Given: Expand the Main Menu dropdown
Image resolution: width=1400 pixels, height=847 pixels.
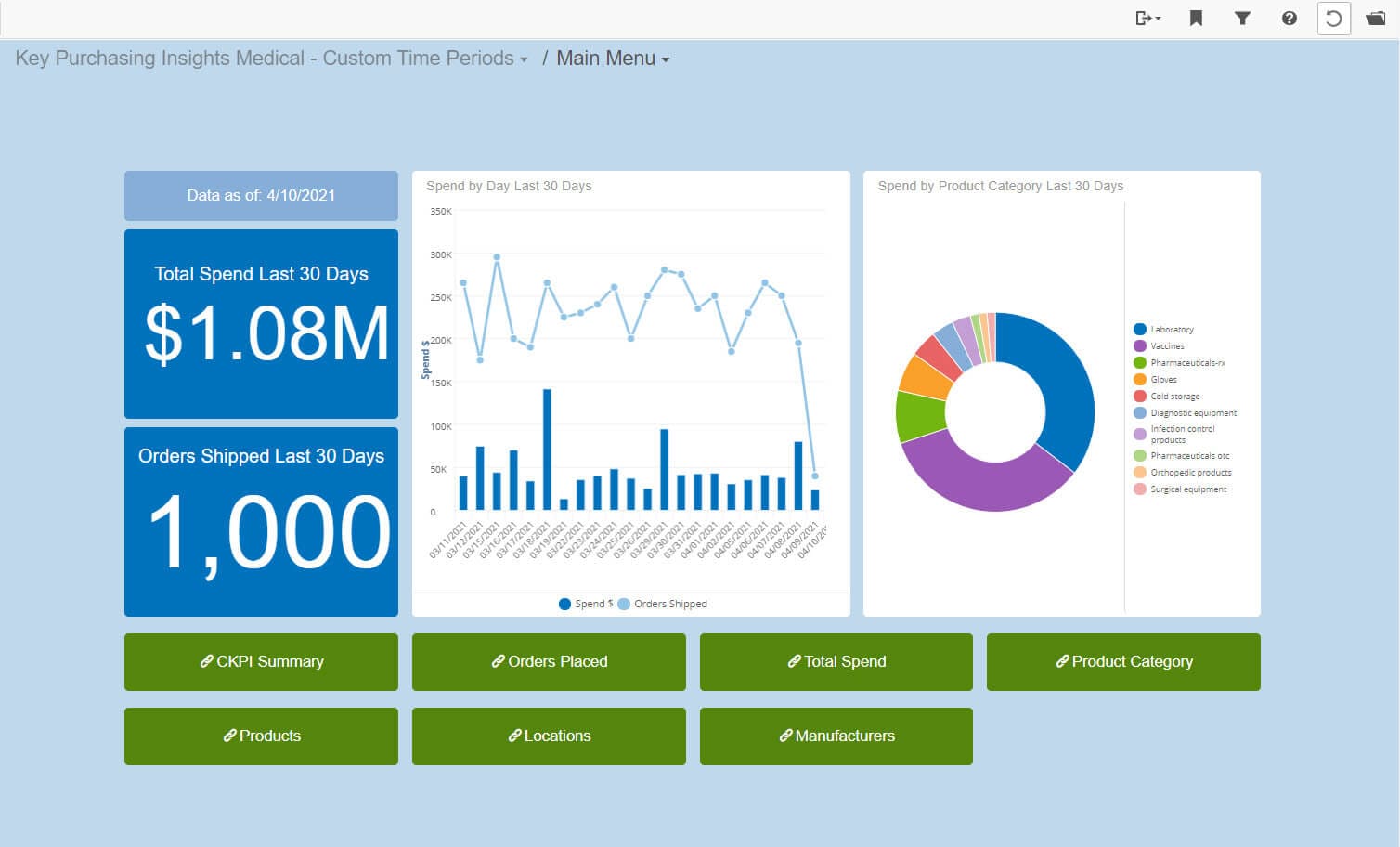Looking at the screenshot, I should pyautogui.click(x=613, y=59).
